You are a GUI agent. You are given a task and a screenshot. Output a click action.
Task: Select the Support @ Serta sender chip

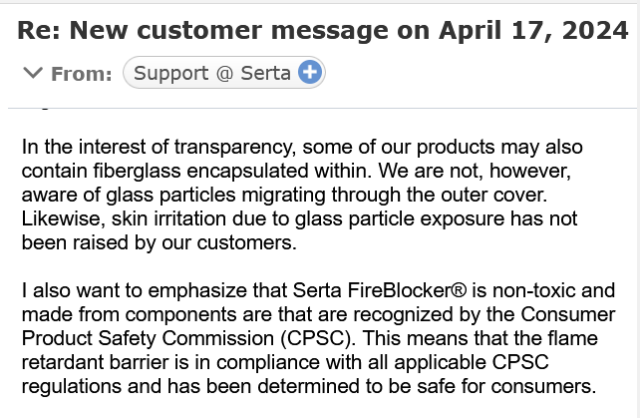click(211, 72)
